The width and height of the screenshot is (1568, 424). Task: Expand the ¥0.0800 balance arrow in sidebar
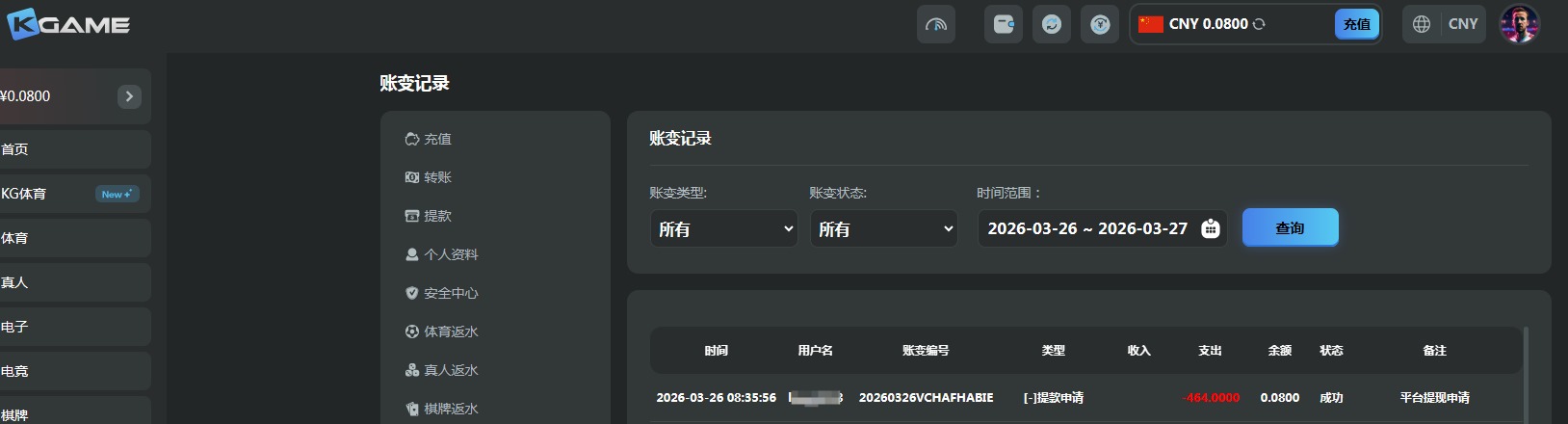(x=129, y=96)
